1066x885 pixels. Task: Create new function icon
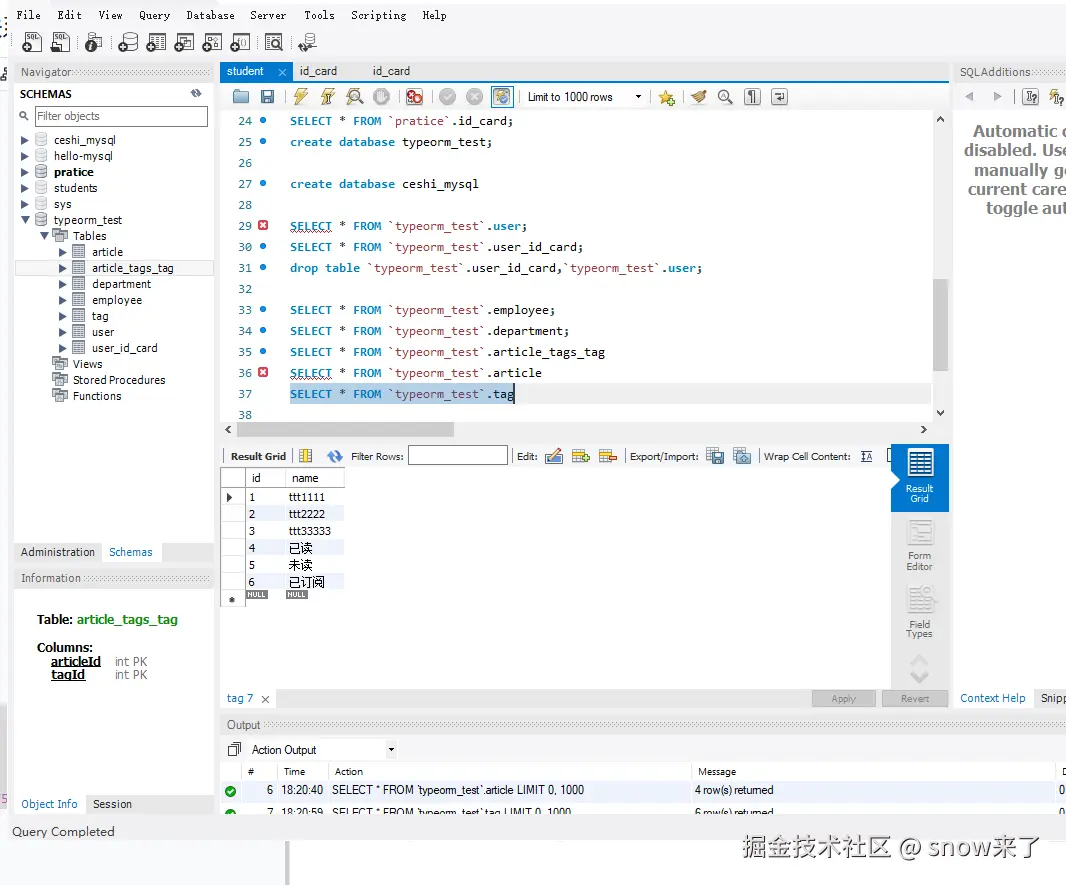tap(239, 42)
